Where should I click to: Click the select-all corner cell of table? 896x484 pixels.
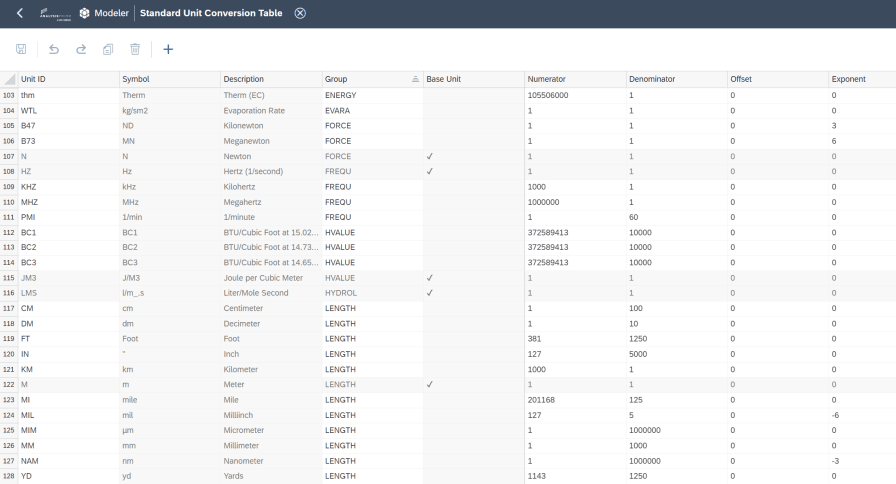(9, 79)
